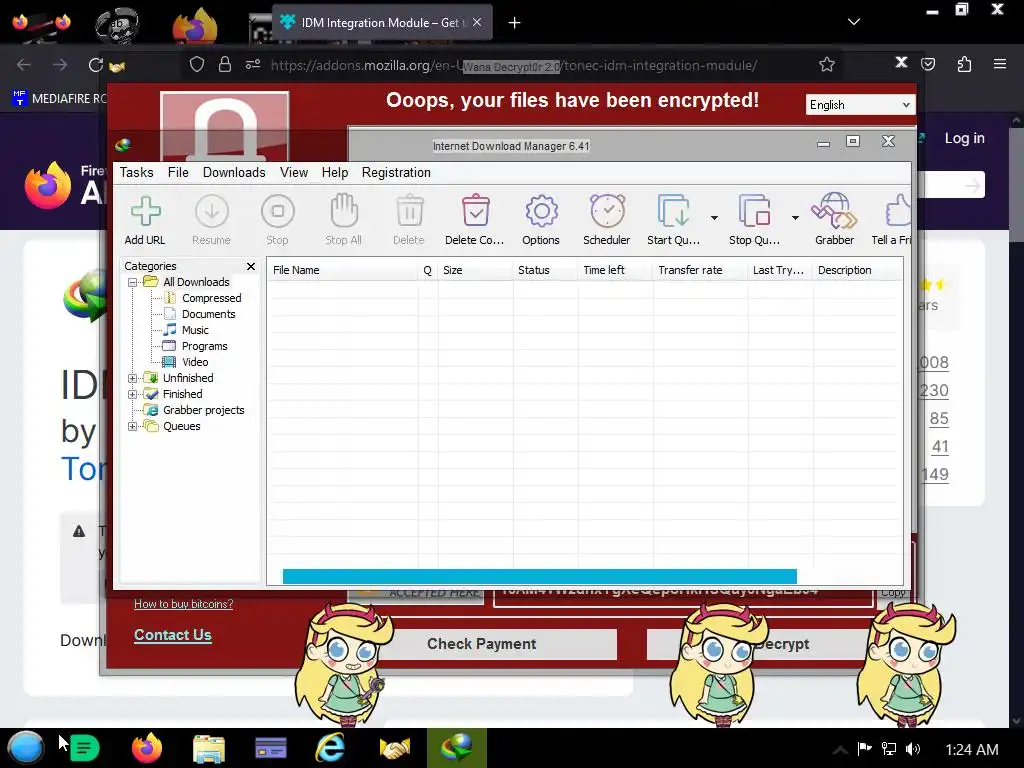
Task: Open a new Firefox tab
Action: 515,23
